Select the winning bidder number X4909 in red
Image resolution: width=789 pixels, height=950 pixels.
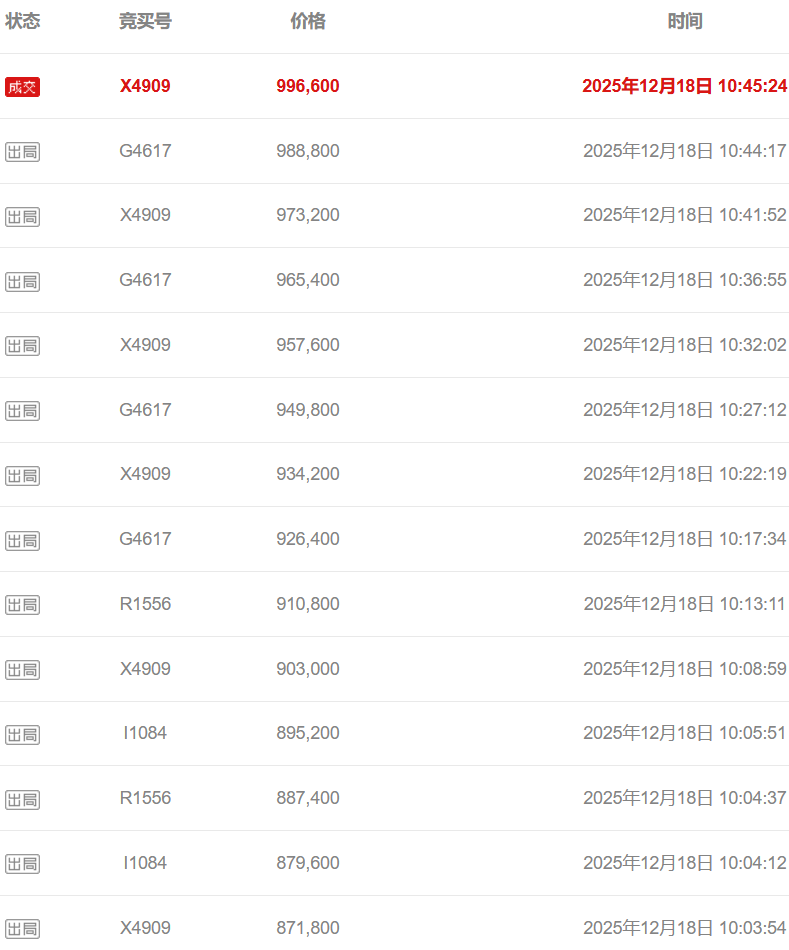(145, 86)
